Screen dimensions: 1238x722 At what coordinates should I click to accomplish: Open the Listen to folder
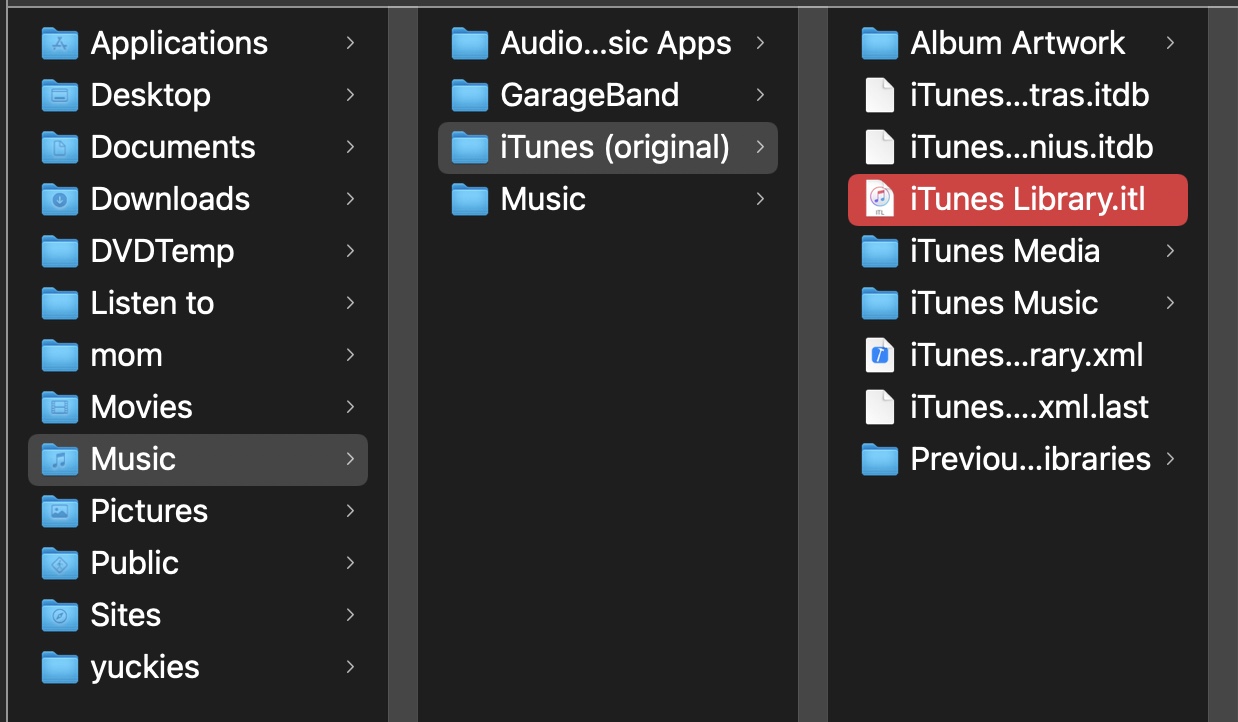(x=152, y=303)
